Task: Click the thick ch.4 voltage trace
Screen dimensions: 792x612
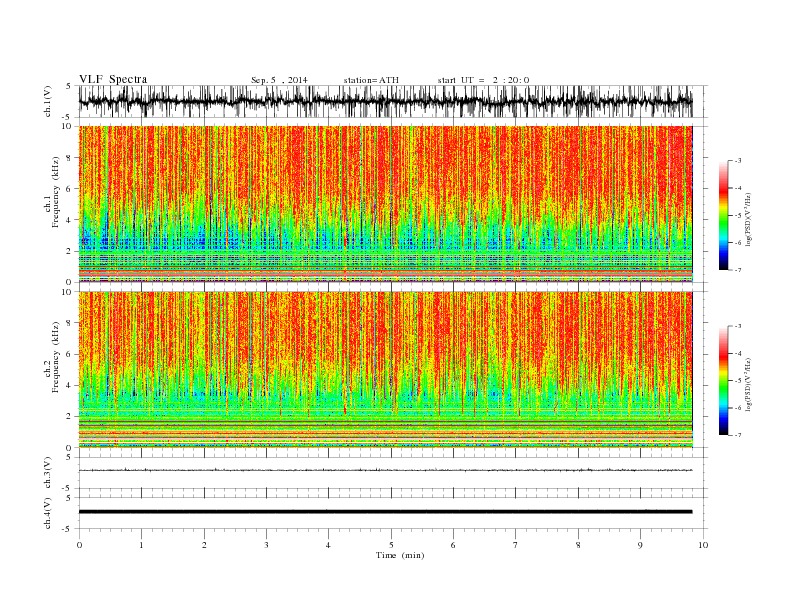Action: pyautogui.click(x=385, y=512)
